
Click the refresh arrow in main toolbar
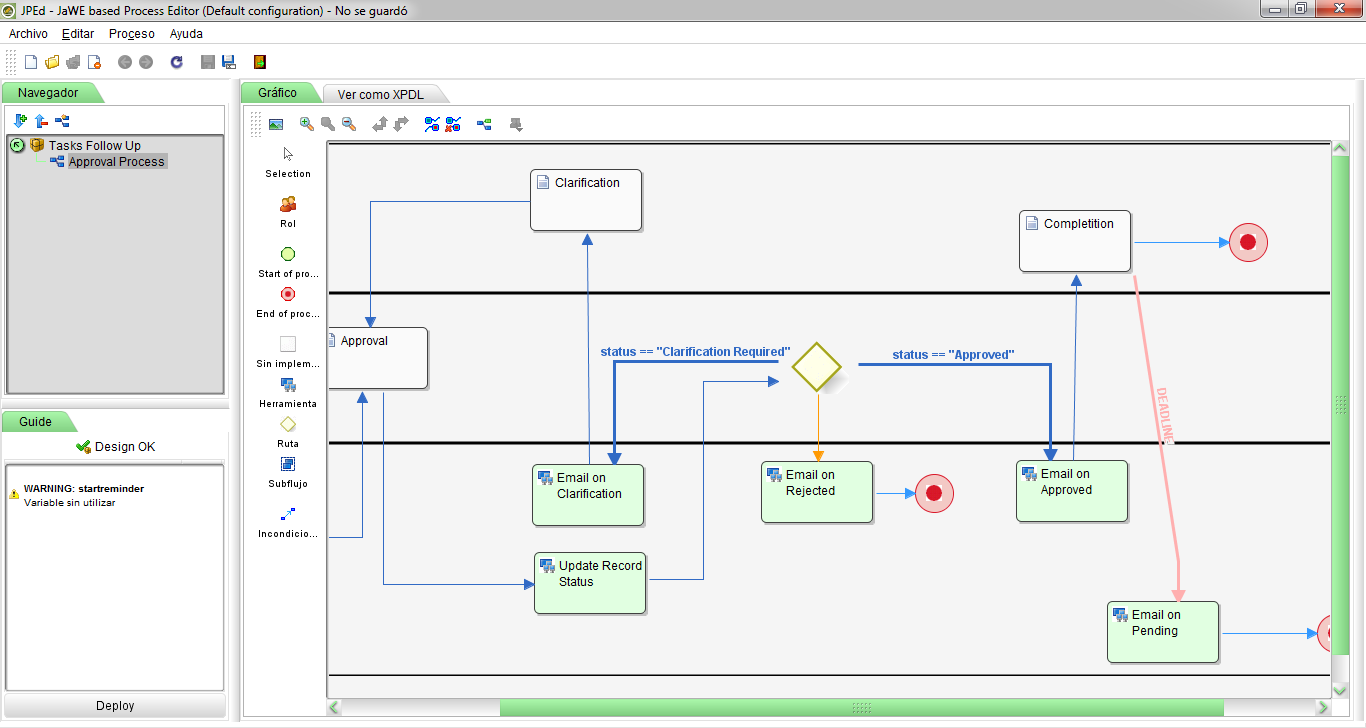(177, 62)
